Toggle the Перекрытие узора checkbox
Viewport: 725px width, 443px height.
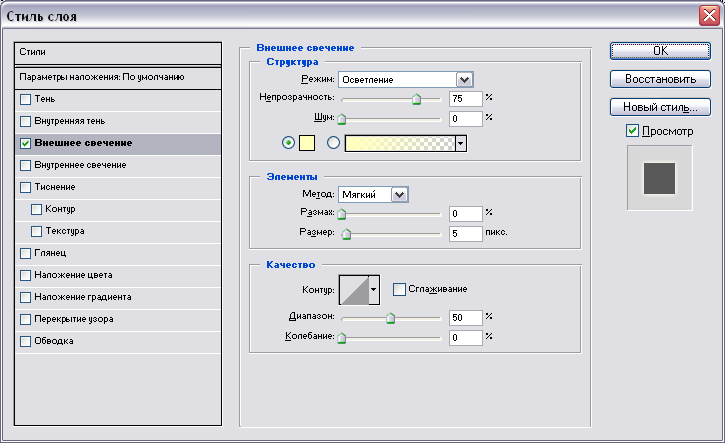pos(25,320)
